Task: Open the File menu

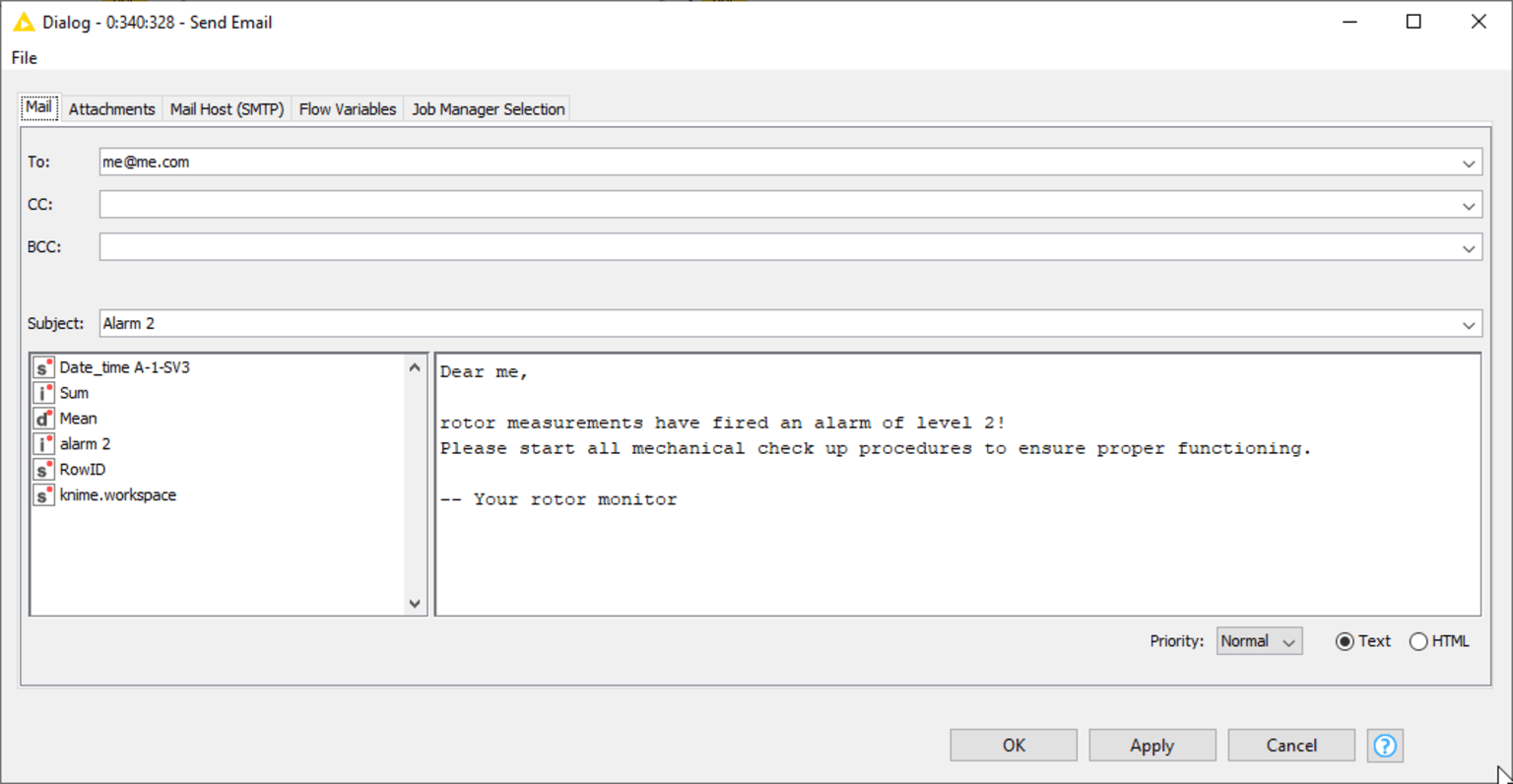Action: point(25,58)
